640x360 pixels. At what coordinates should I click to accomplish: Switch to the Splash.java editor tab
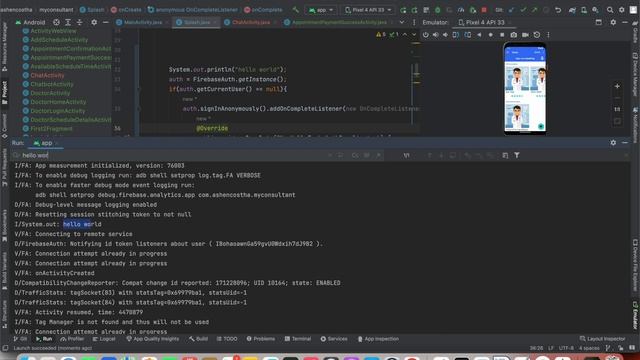point(196,22)
